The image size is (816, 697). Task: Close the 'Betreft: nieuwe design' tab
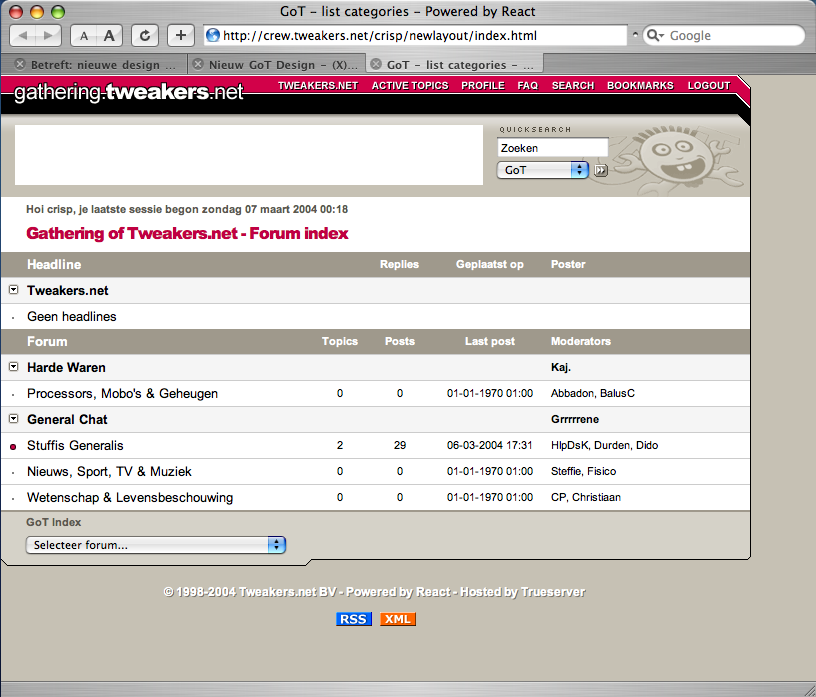pos(20,64)
